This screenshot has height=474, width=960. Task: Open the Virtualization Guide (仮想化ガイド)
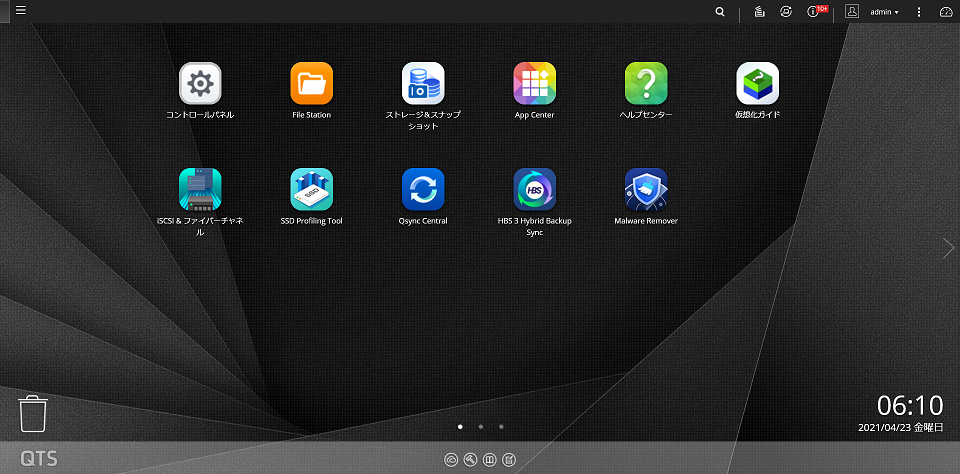click(757, 83)
